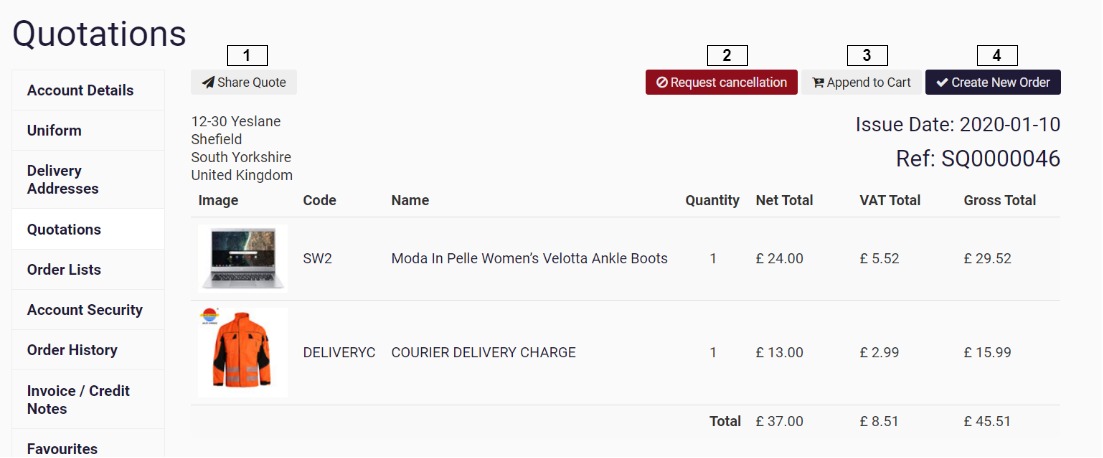Click the Share Quote paper-plane icon
Viewport: 1103px width, 458px height.
208,83
